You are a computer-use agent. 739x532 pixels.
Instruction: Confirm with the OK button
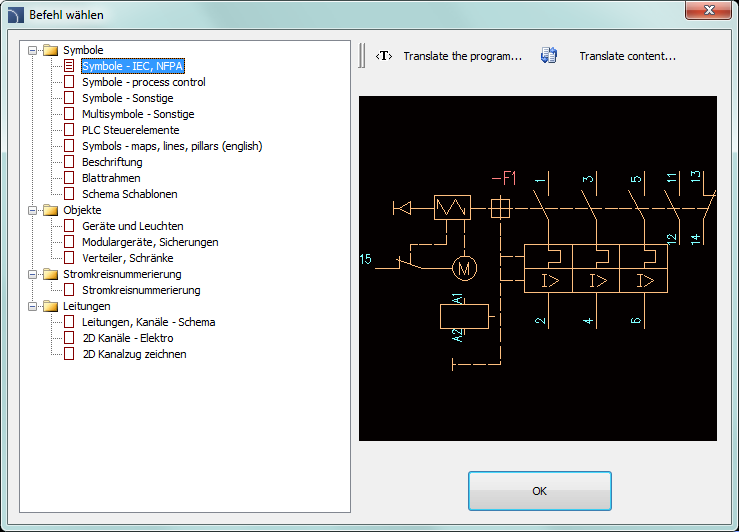tap(540, 491)
